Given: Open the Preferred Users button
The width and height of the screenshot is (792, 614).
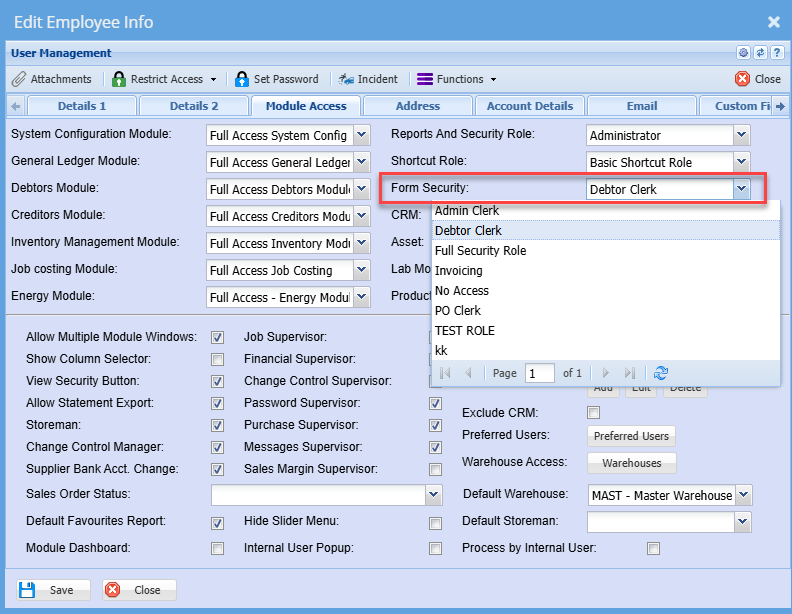Looking at the screenshot, I should click(x=631, y=436).
